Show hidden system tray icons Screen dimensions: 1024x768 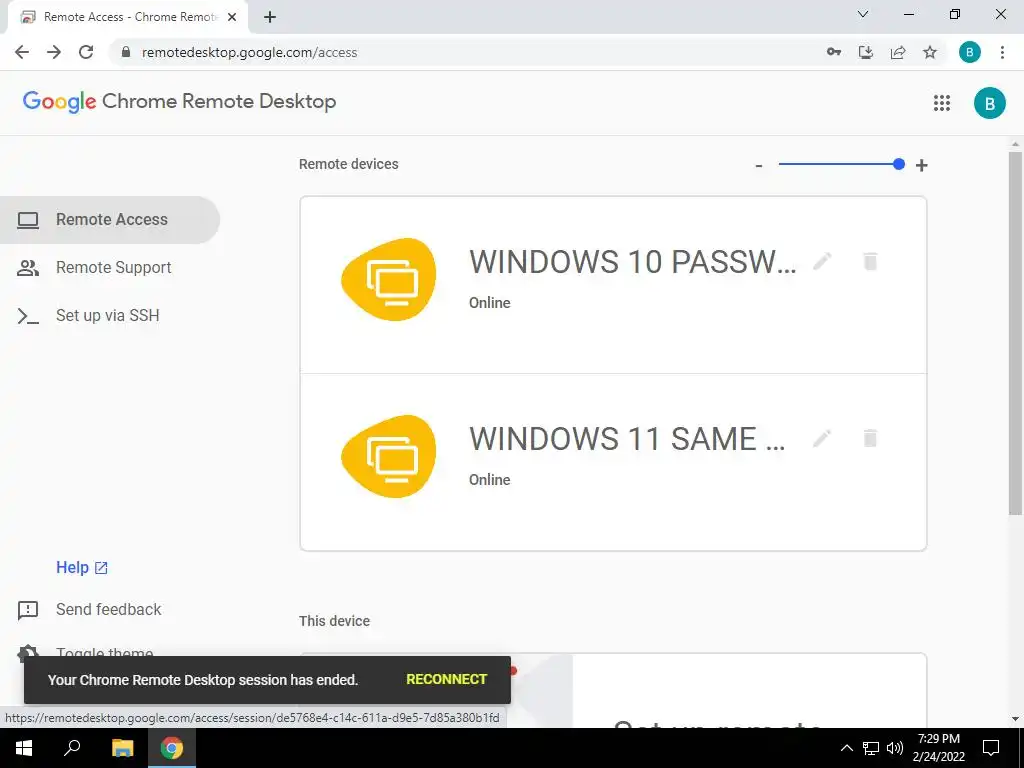click(x=846, y=748)
